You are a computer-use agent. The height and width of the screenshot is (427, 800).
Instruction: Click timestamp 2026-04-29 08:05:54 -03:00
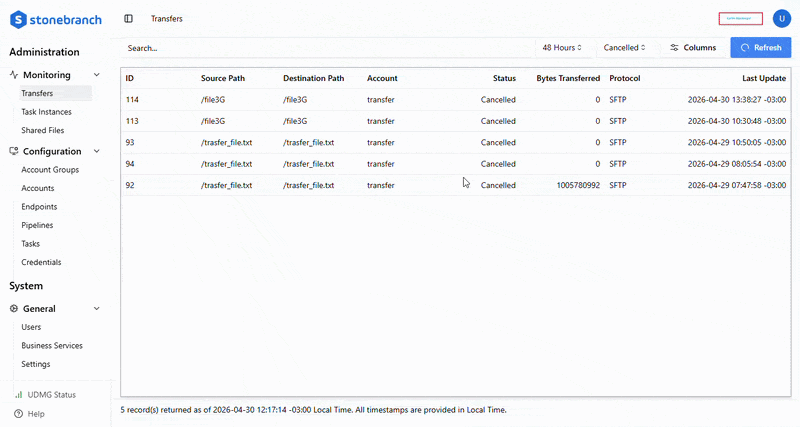(737, 164)
